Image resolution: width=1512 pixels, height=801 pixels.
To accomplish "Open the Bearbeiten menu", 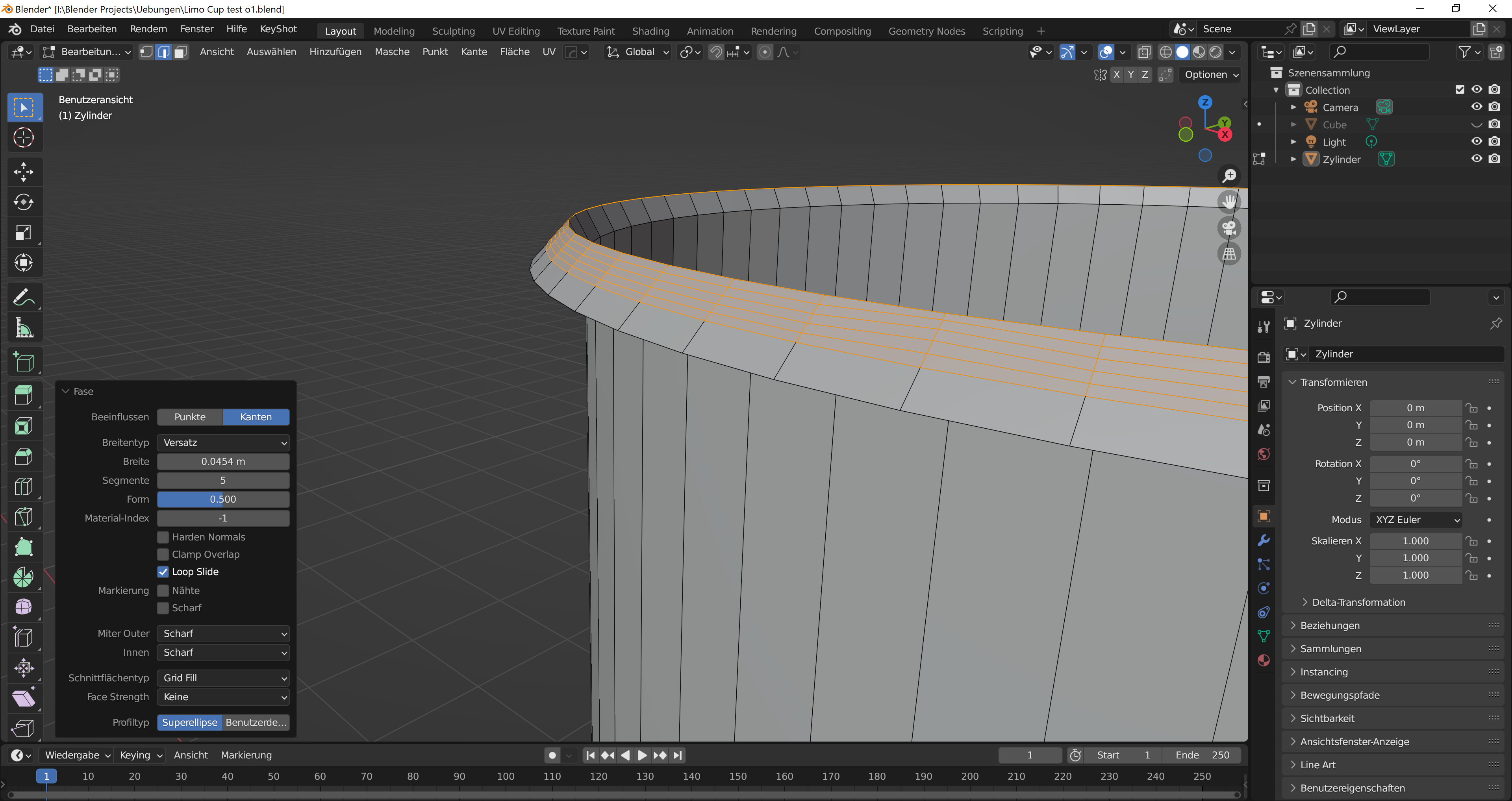I will coord(92,29).
